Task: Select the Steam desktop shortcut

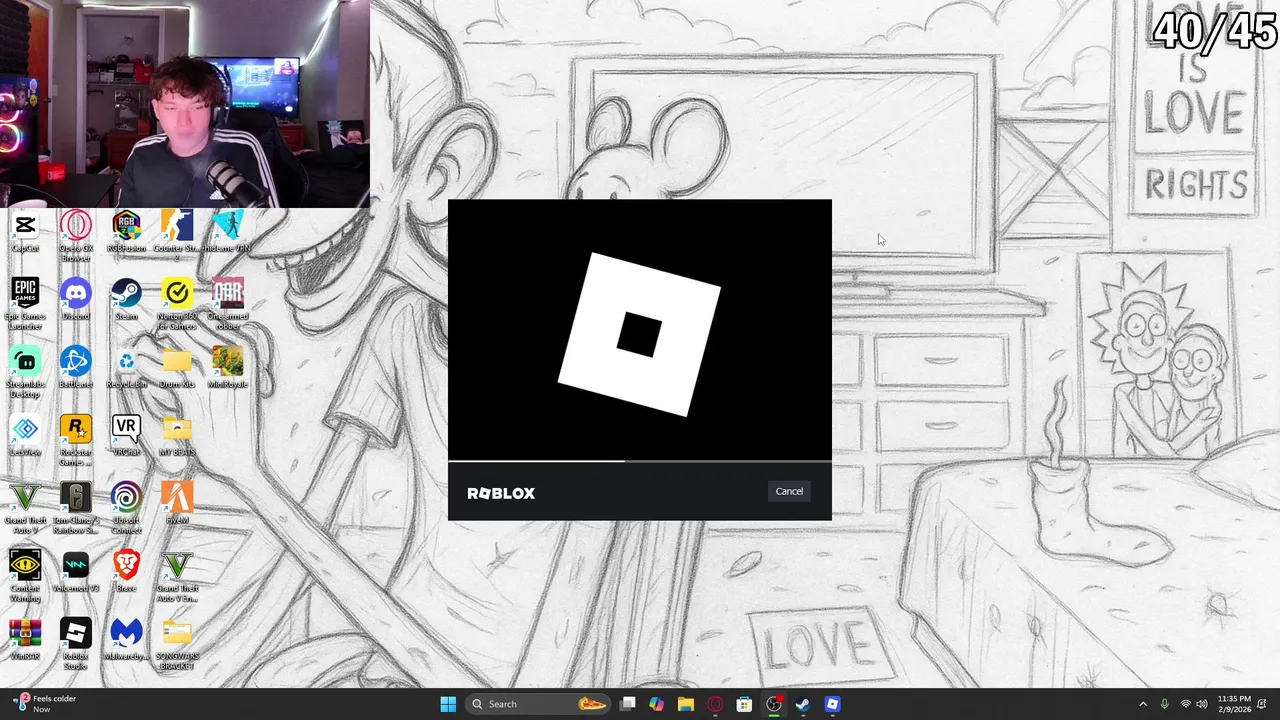Action: pos(126,301)
